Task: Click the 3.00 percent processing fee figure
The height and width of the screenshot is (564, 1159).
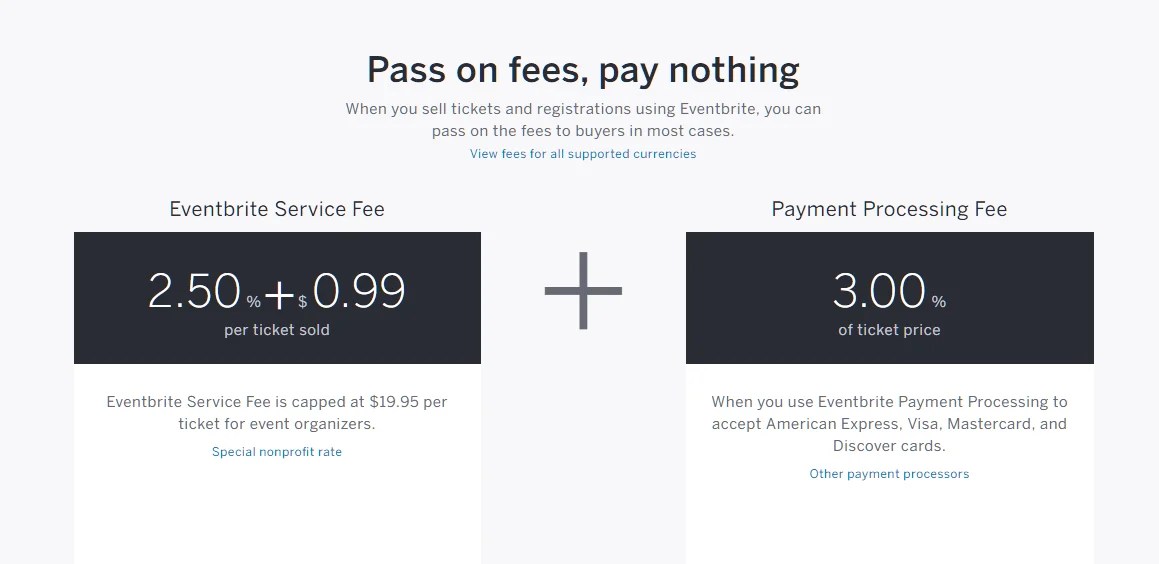Action: coord(879,291)
